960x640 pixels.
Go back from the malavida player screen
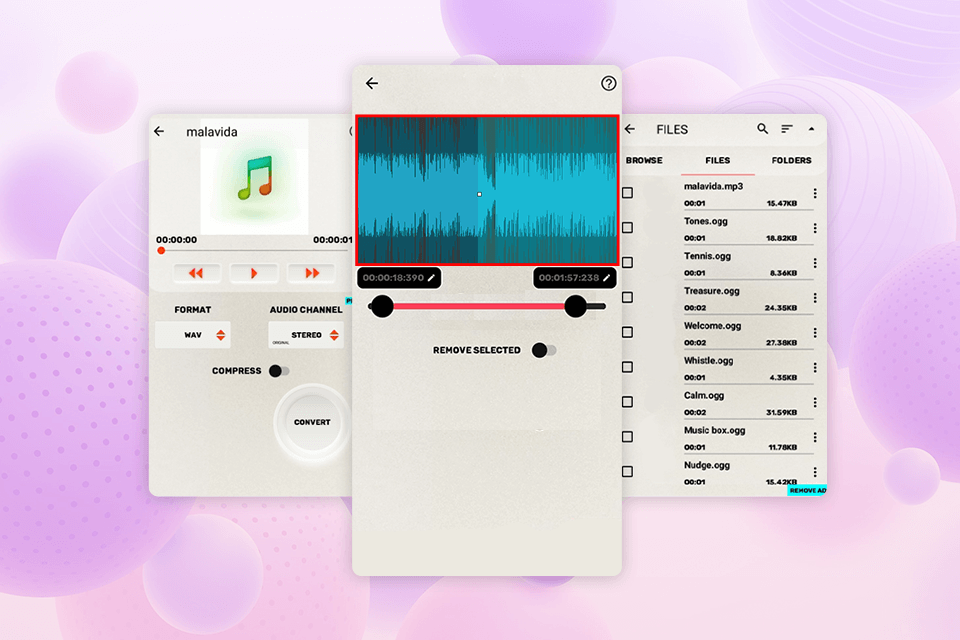coord(159,131)
